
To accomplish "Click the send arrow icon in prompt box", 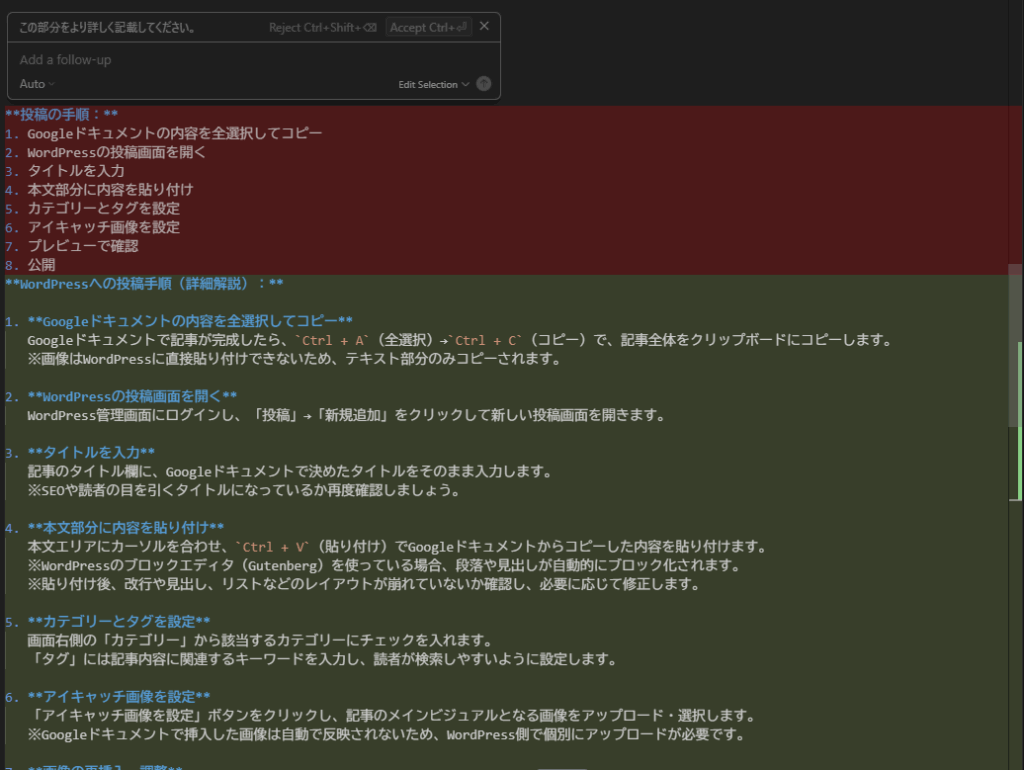I will [484, 84].
